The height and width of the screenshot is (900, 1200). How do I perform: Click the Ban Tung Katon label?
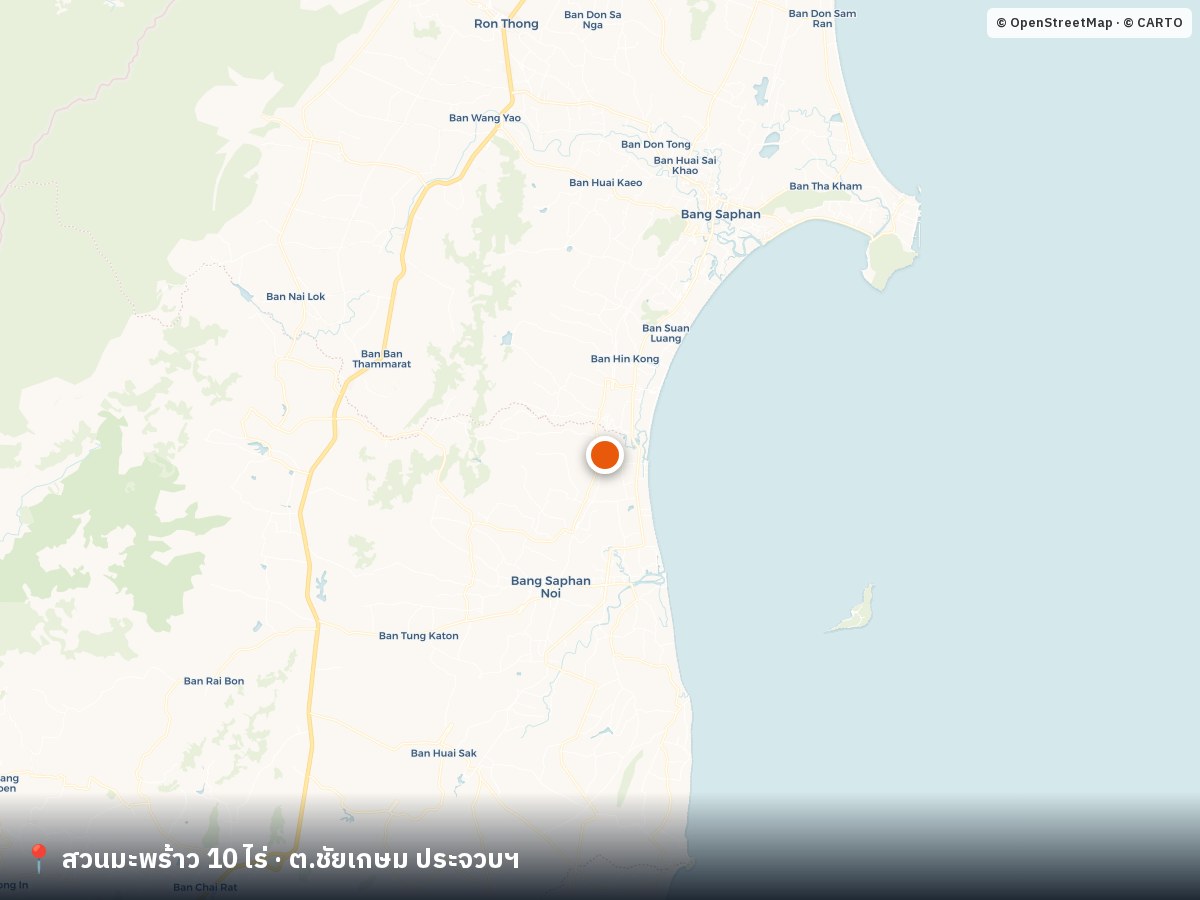click(419, 636)
